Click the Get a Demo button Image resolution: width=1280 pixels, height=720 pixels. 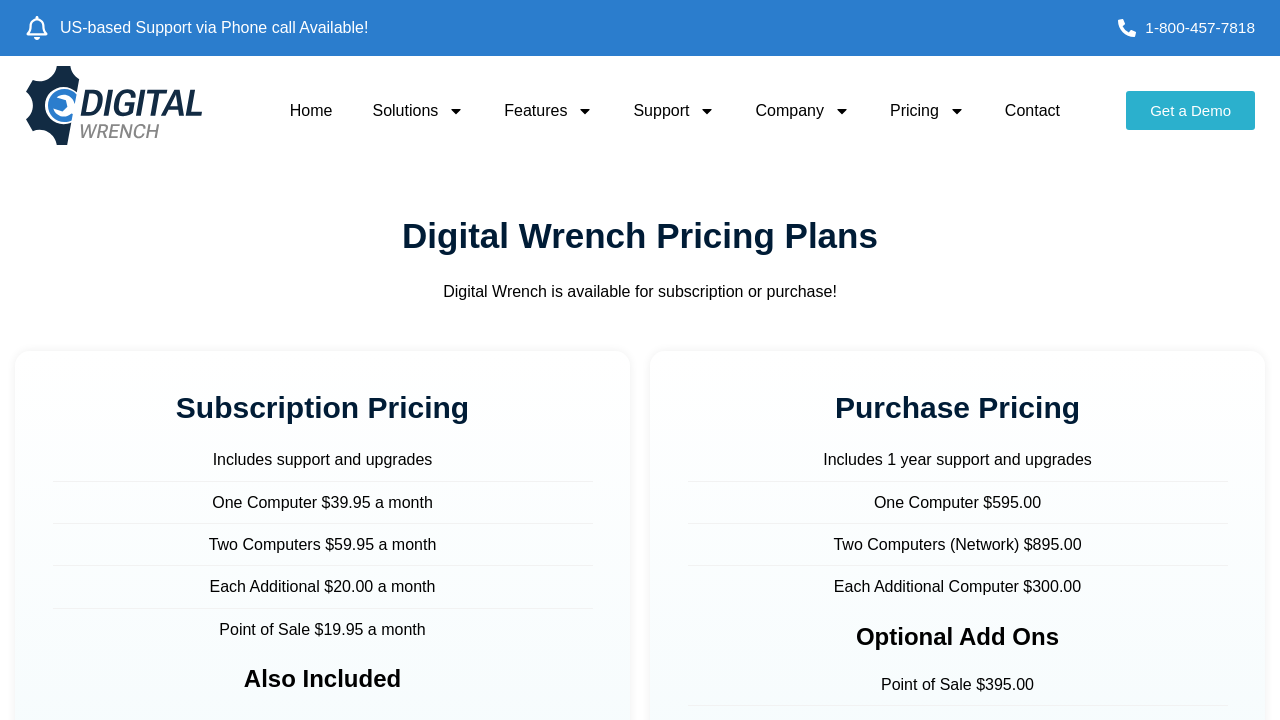[x=1190, y=111]
